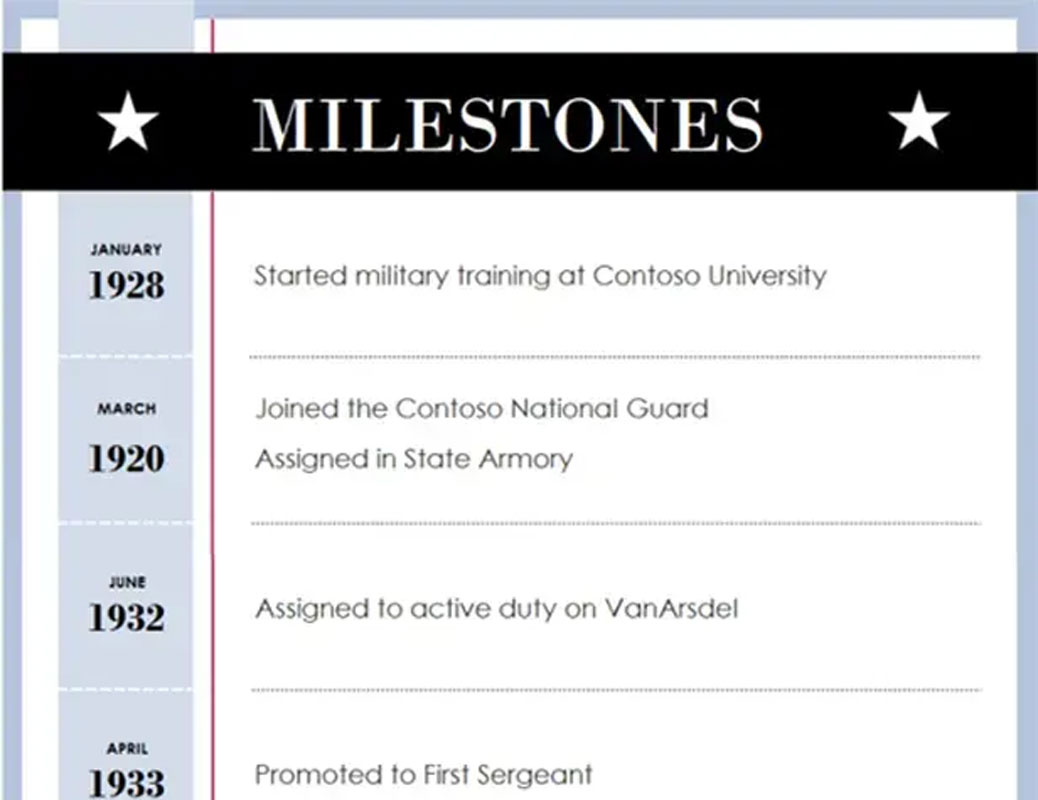1038x800 pixels.
Task: Select the year 1933
Action: tap(126, 782)
